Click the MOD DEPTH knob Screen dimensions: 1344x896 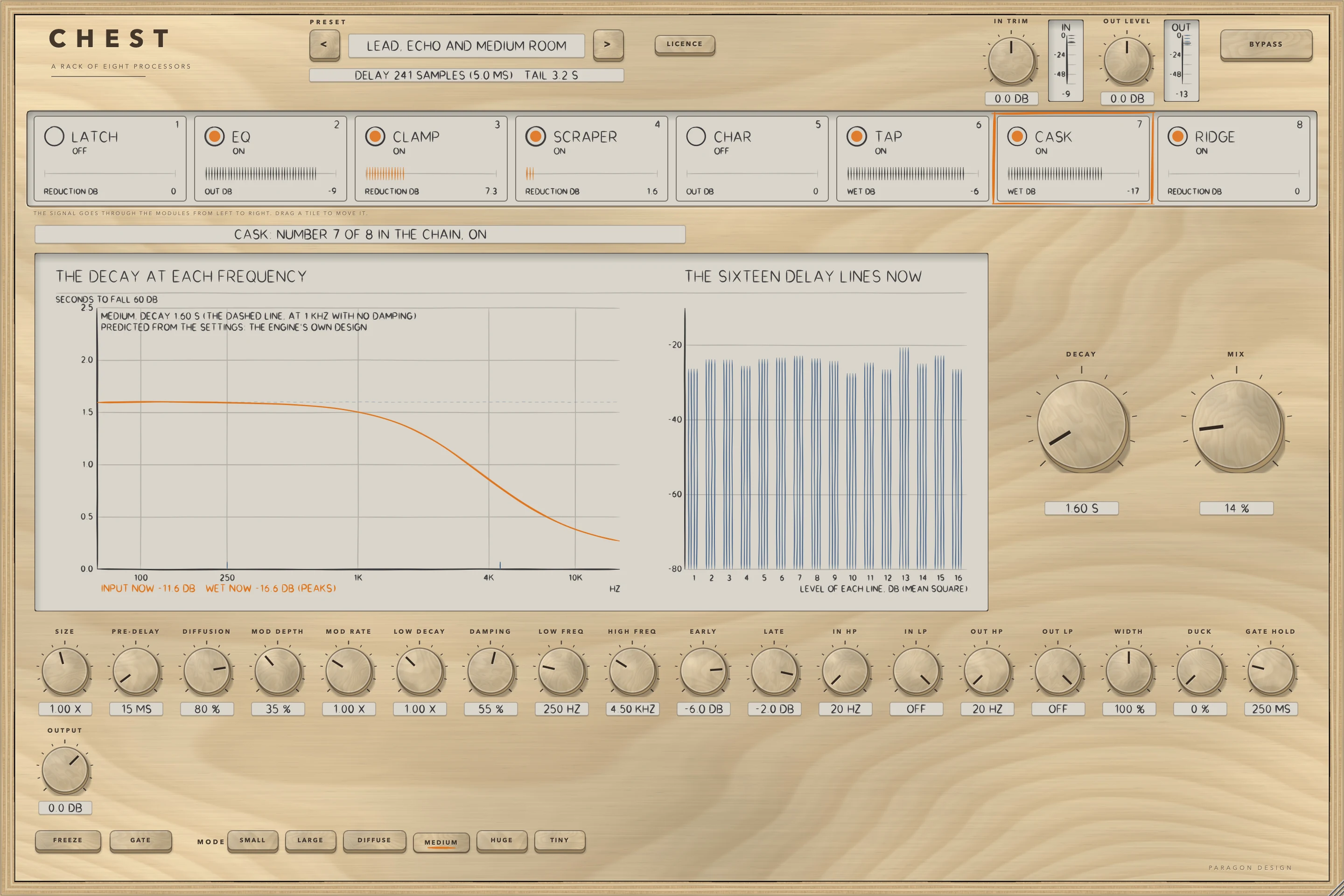(x=278, y=671)
